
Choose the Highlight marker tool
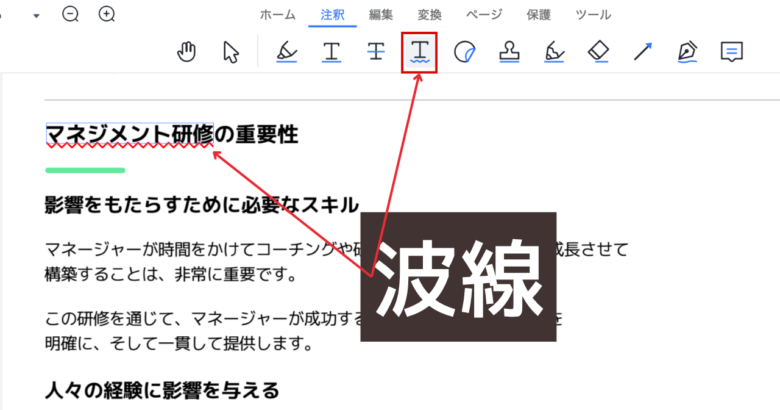(x=287, y=52)
